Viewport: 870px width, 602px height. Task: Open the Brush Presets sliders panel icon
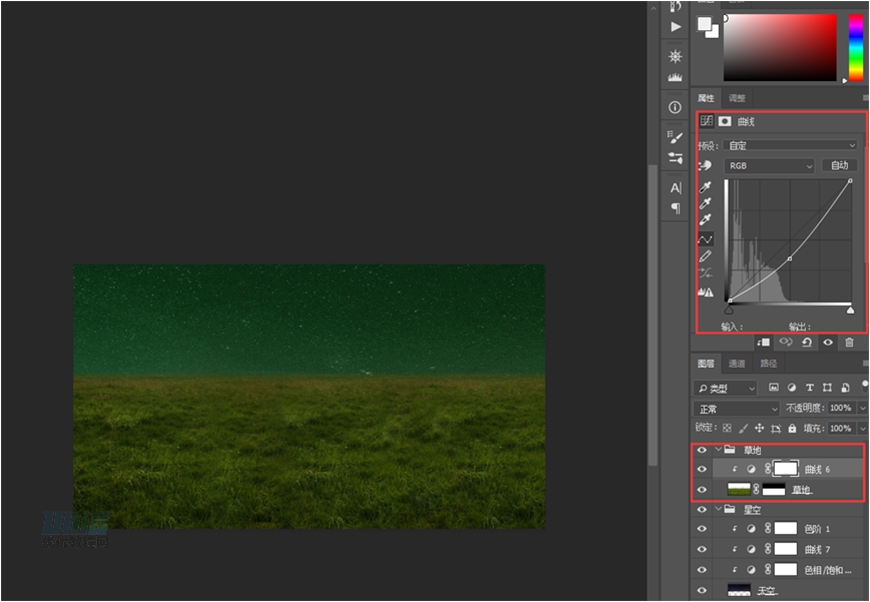pos(675,158)
